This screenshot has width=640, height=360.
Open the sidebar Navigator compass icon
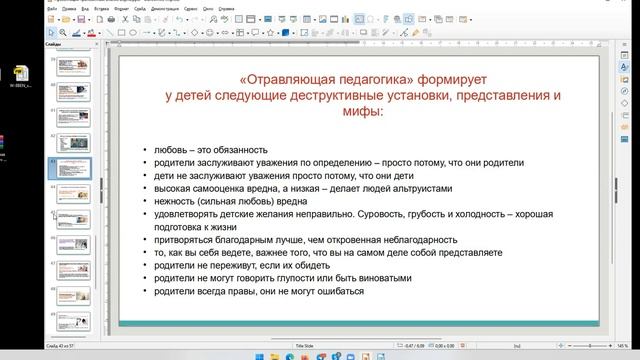click(x=624, y=91)
